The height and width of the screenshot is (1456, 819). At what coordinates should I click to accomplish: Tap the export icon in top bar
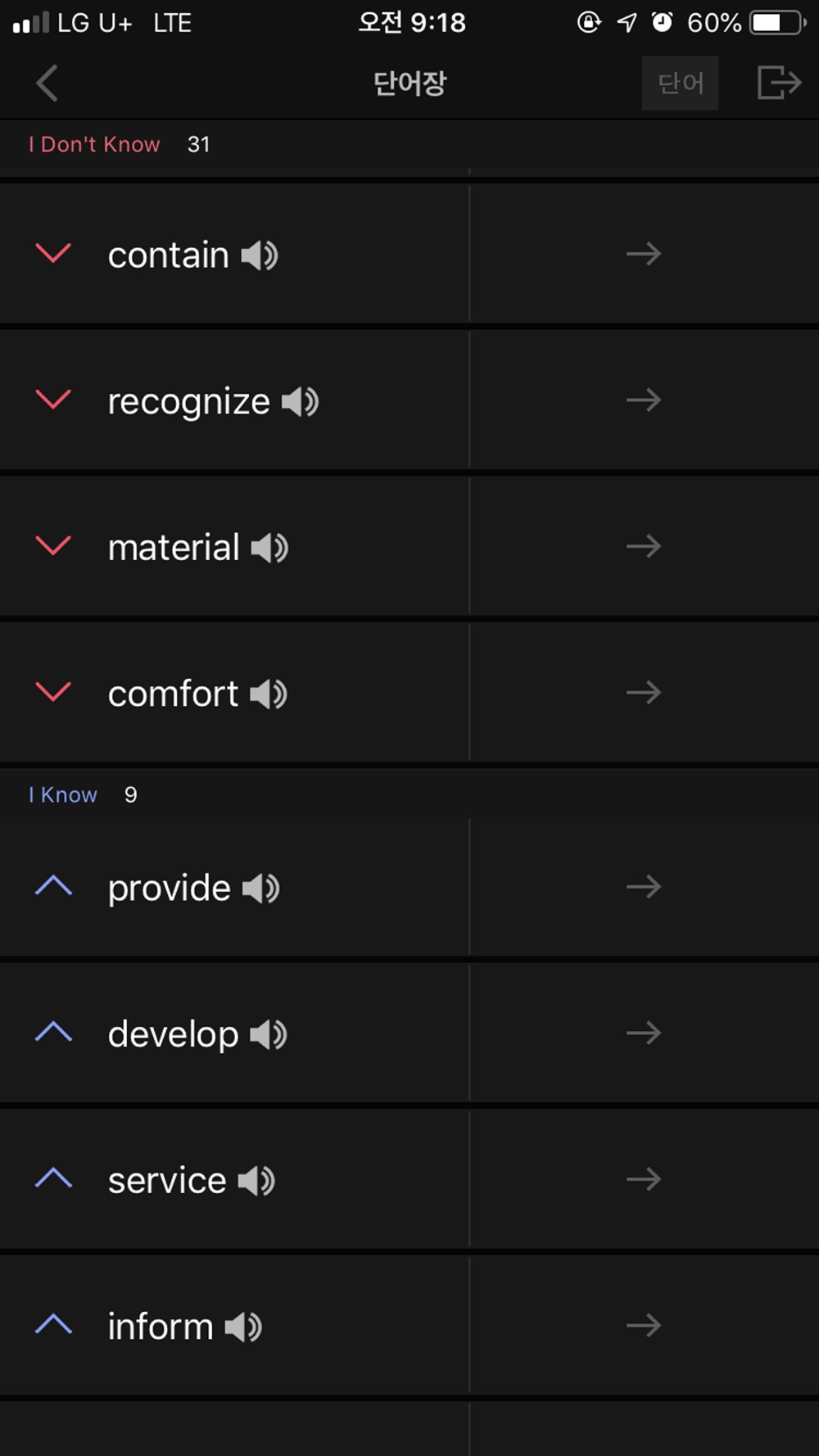pos(778,83)
